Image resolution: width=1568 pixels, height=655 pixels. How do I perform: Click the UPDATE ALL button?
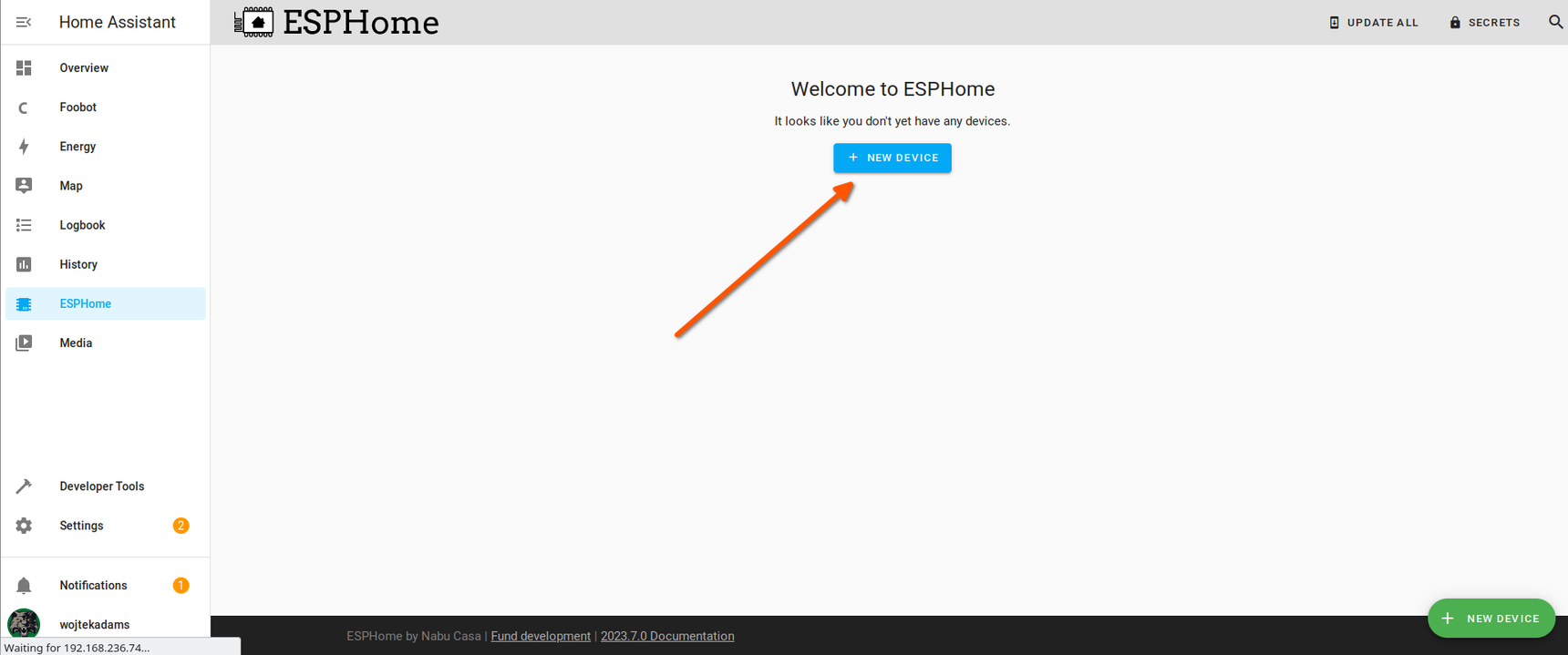click(x=1373, y=23)
